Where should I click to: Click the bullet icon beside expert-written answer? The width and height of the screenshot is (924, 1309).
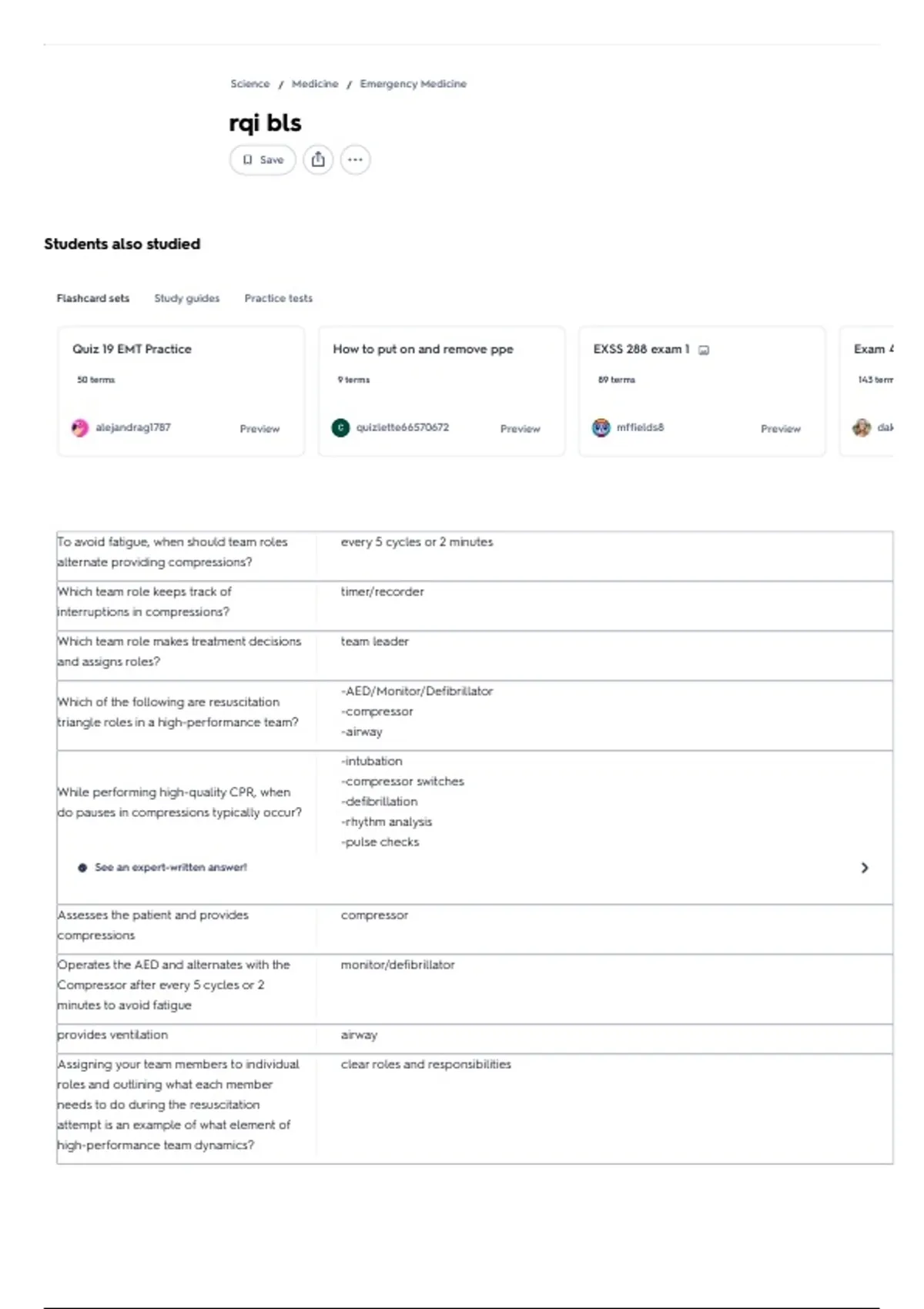pyautogui.click(x=82, y=868)
